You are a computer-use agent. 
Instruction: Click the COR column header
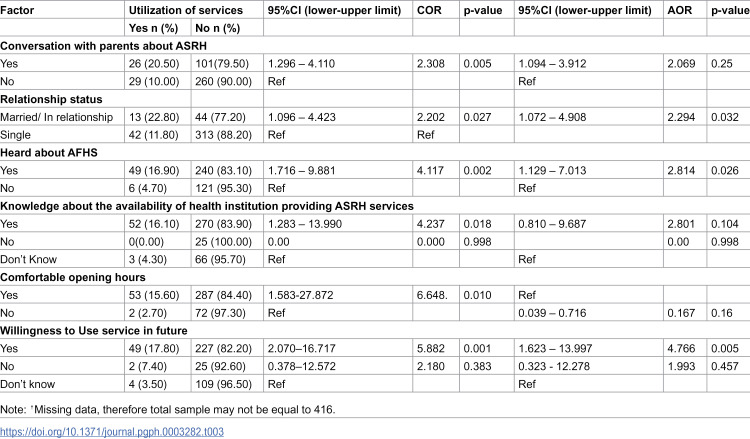[429, 10]
